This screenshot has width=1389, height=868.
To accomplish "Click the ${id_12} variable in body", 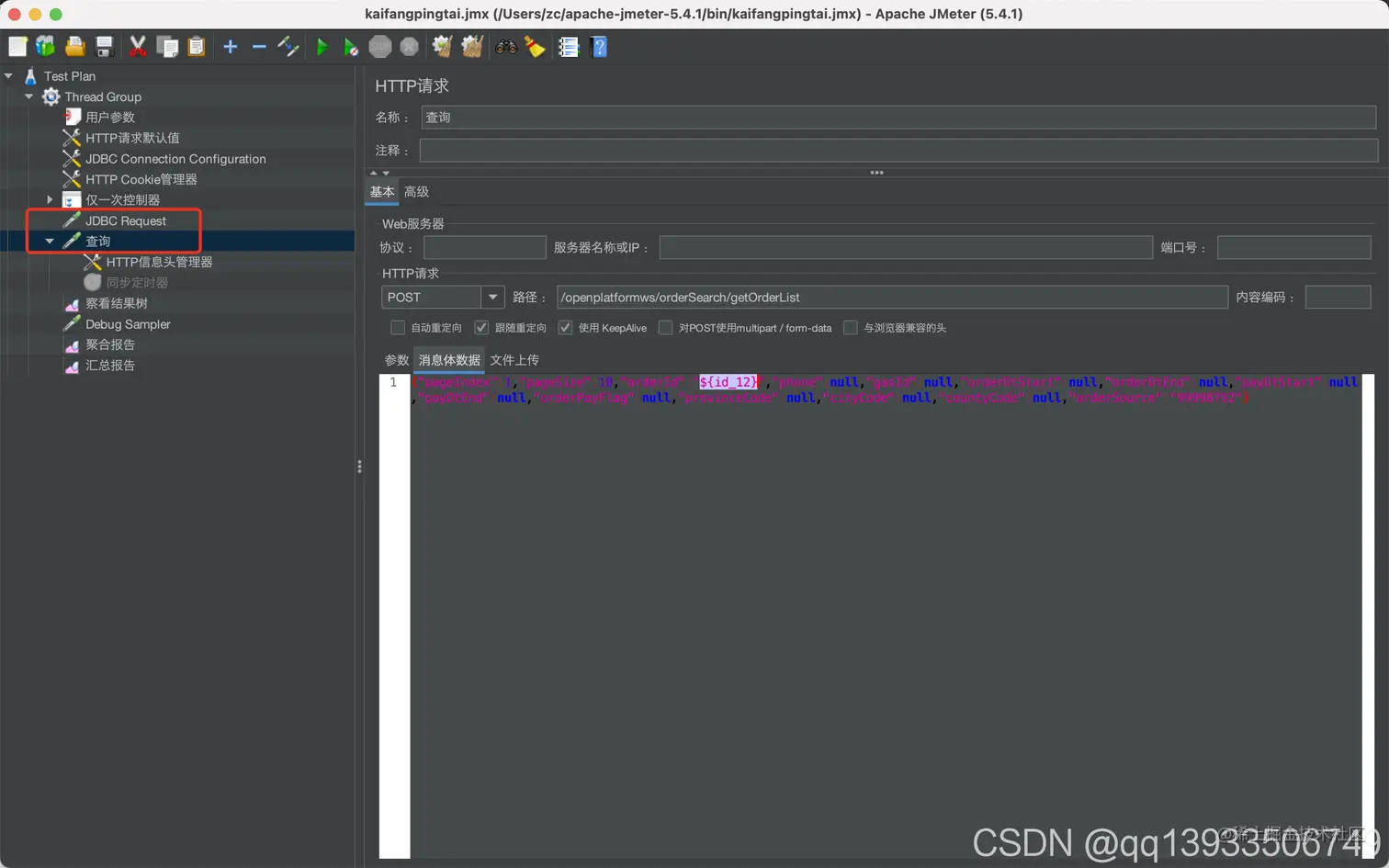I will (x=729, y=382).
